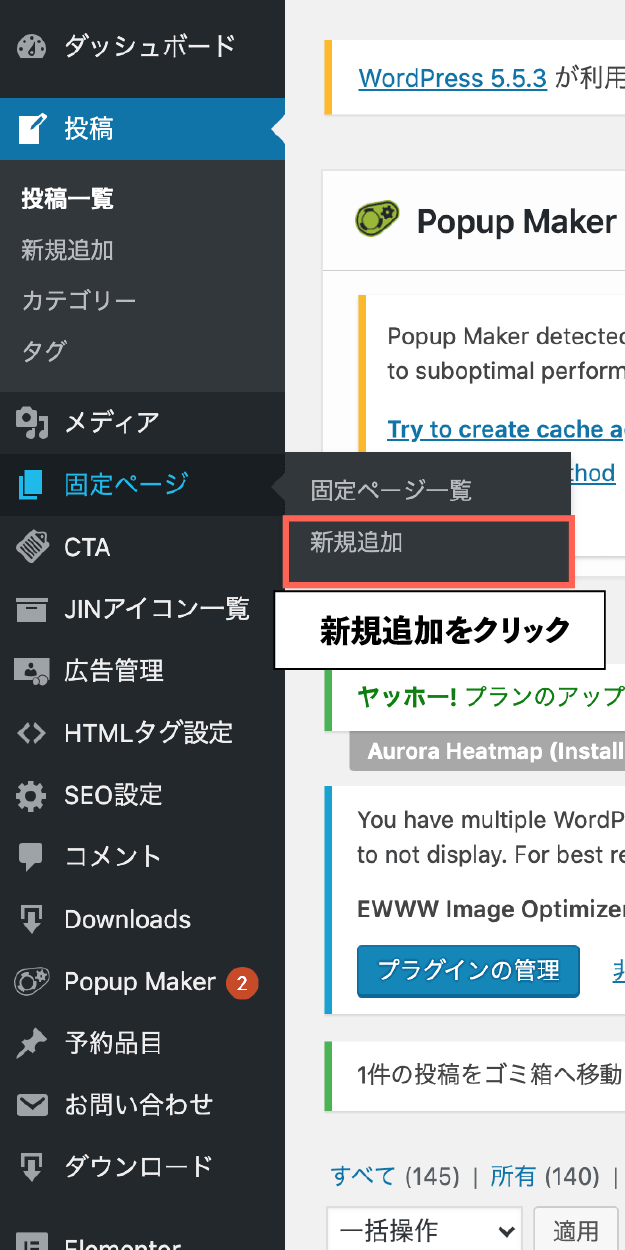Click the コメント speech bubble icon
The width and height of the screenshot is (625, 1250).
pos(32,858)
